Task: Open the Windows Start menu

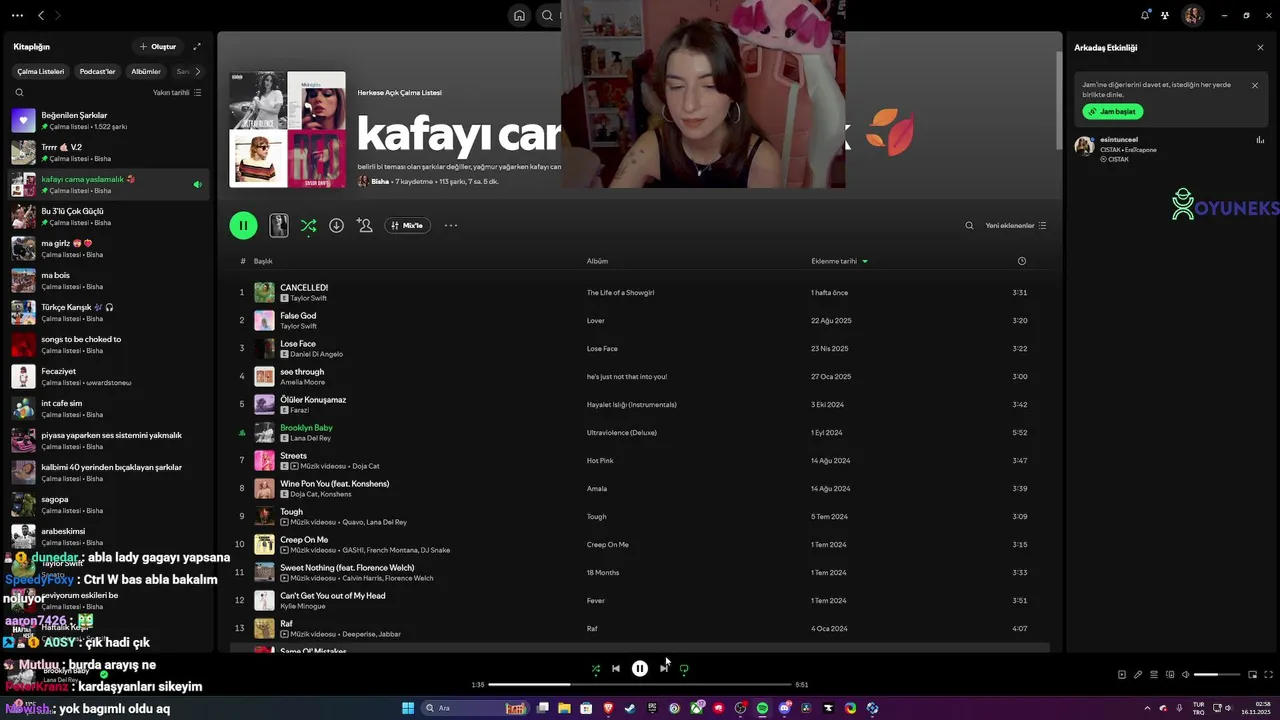Action: (408, 708)
